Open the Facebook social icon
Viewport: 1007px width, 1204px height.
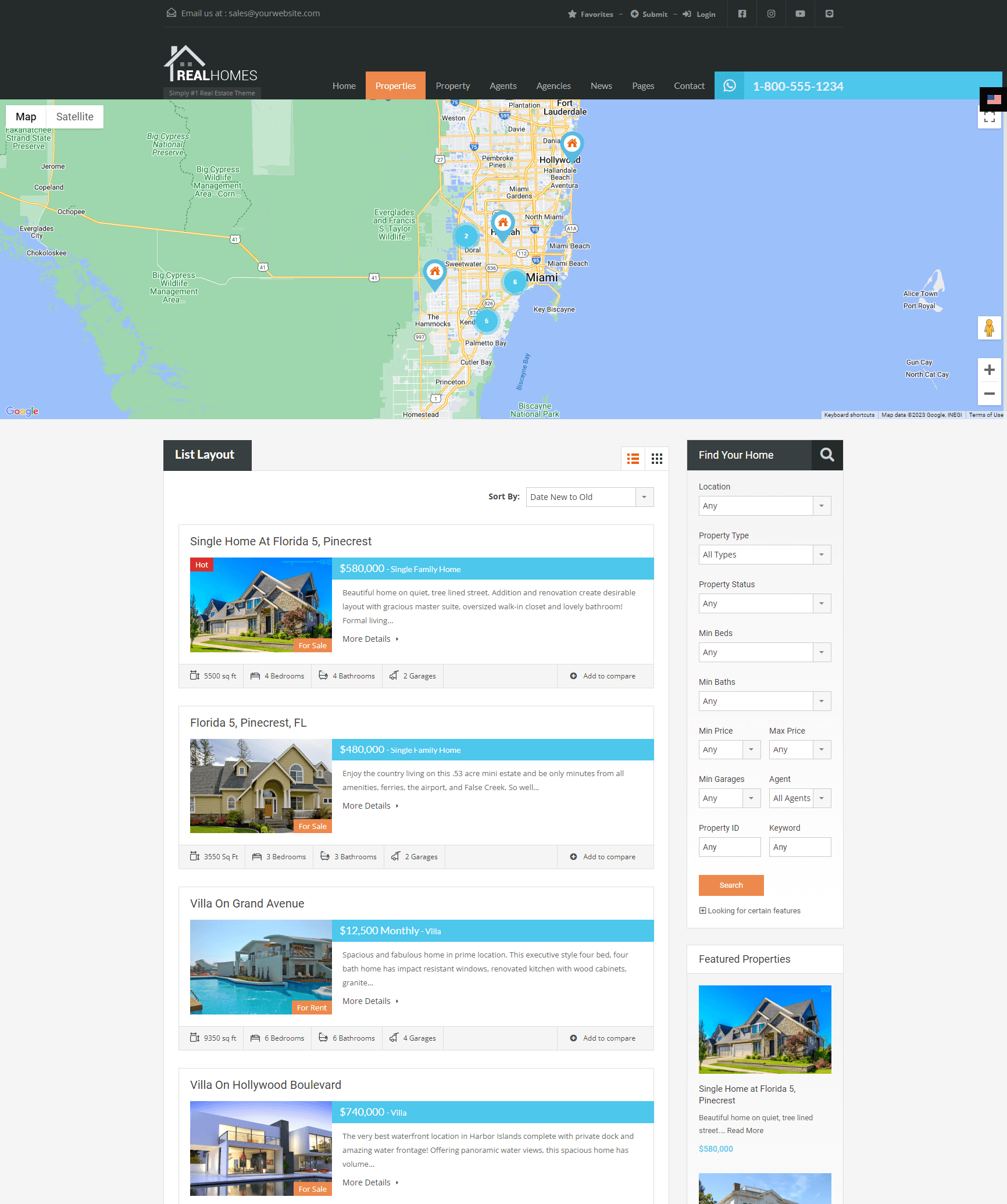742,14
